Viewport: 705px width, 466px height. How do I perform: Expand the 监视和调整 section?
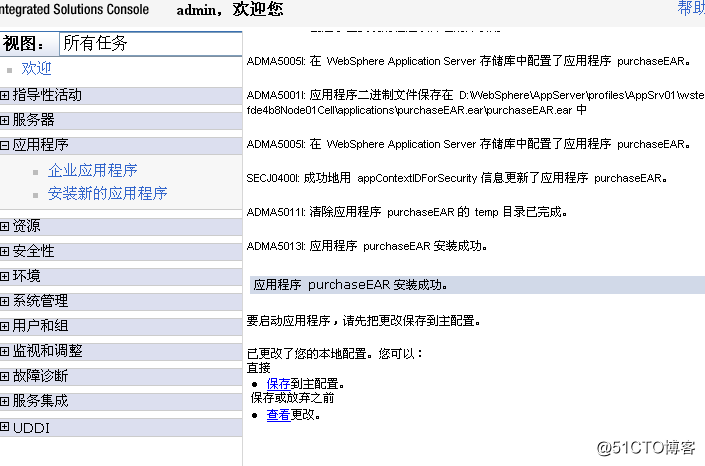4,351
